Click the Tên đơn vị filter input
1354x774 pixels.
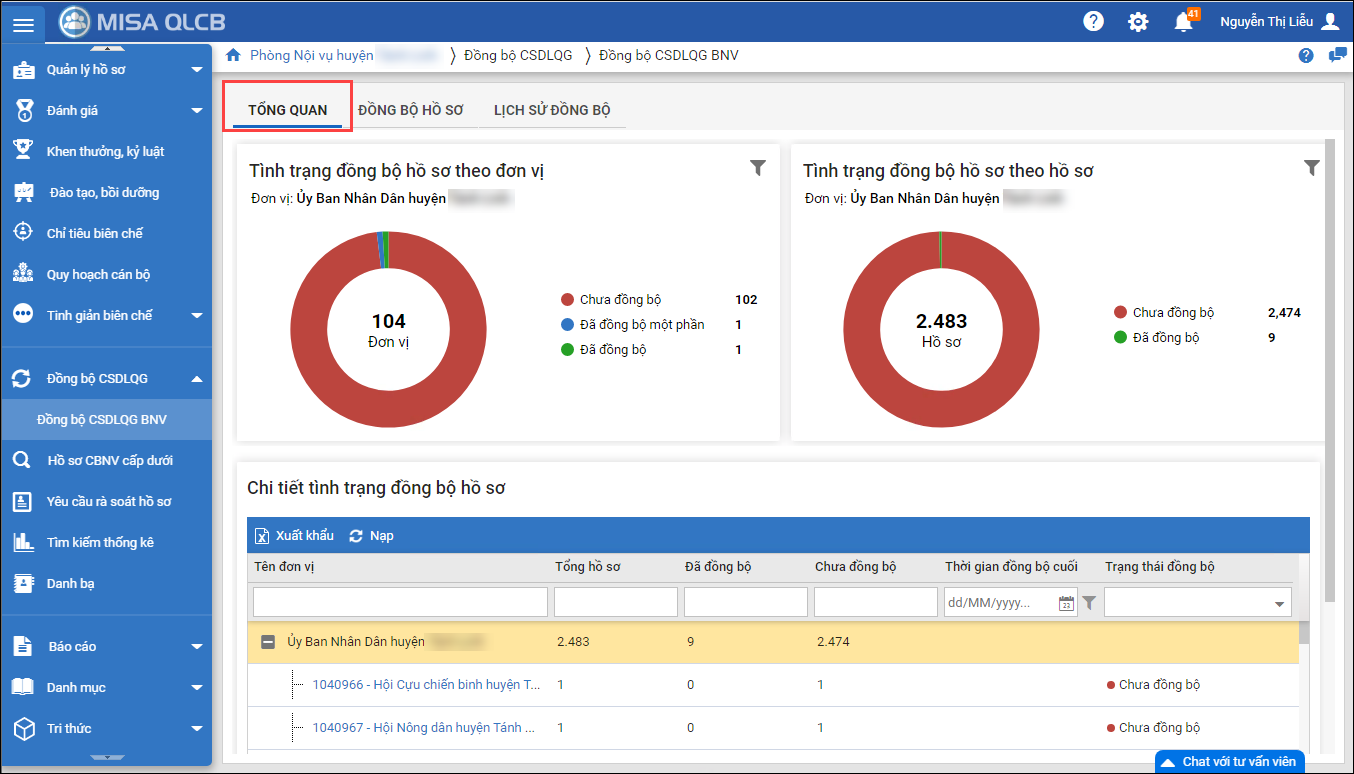pyautogui.click(x=400, y=602)
